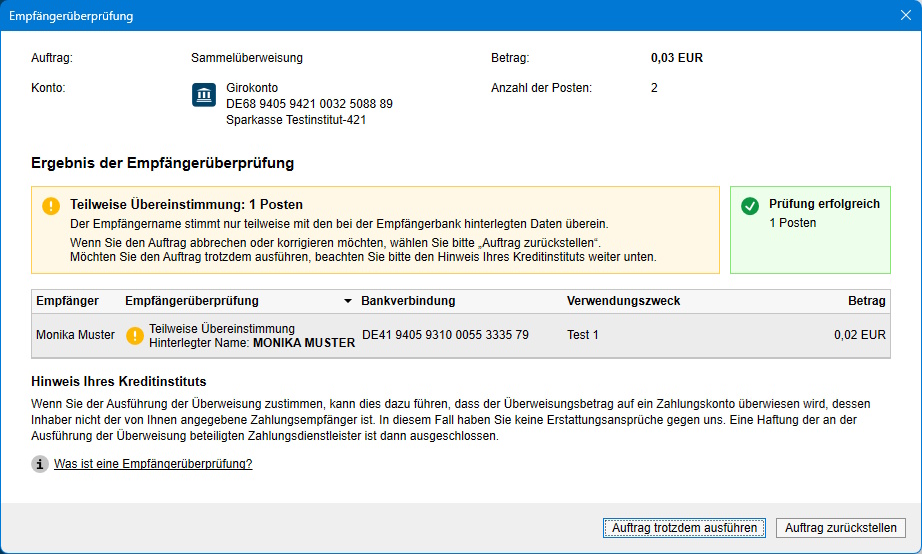922x554 pixels.
Task: Click the Girokonto account name
Action: [x=252, y=88]
